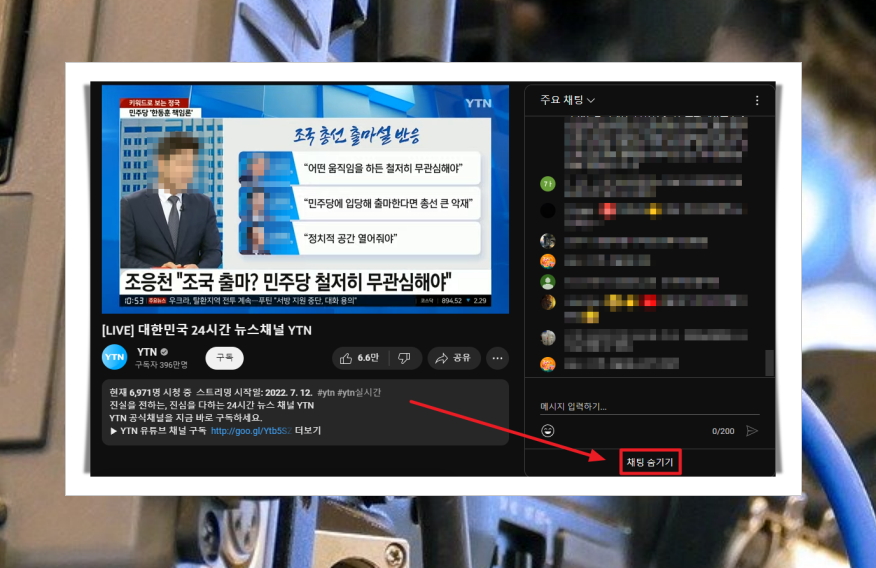Click the #ytn hashtag
876x568 pixels.
326,393
